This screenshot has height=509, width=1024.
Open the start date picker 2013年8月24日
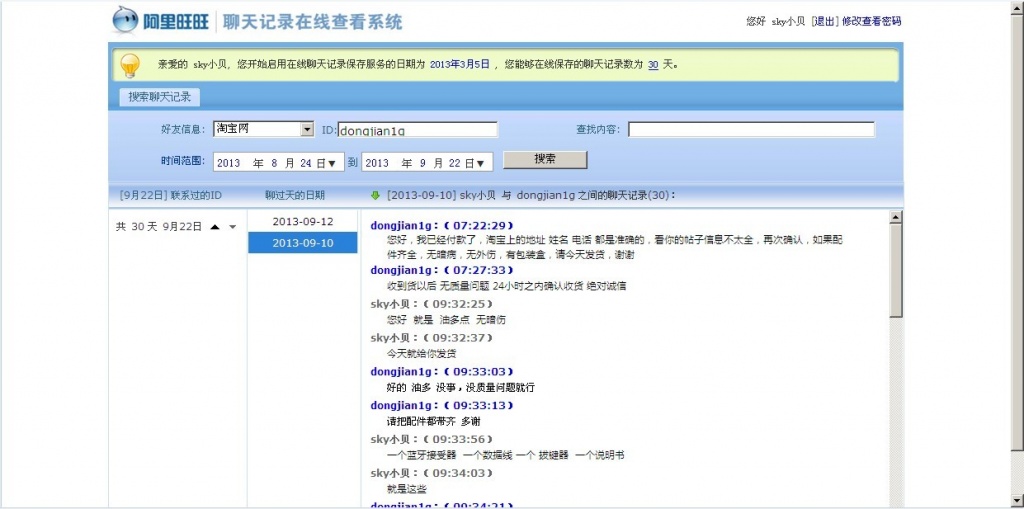click(279, 163)
